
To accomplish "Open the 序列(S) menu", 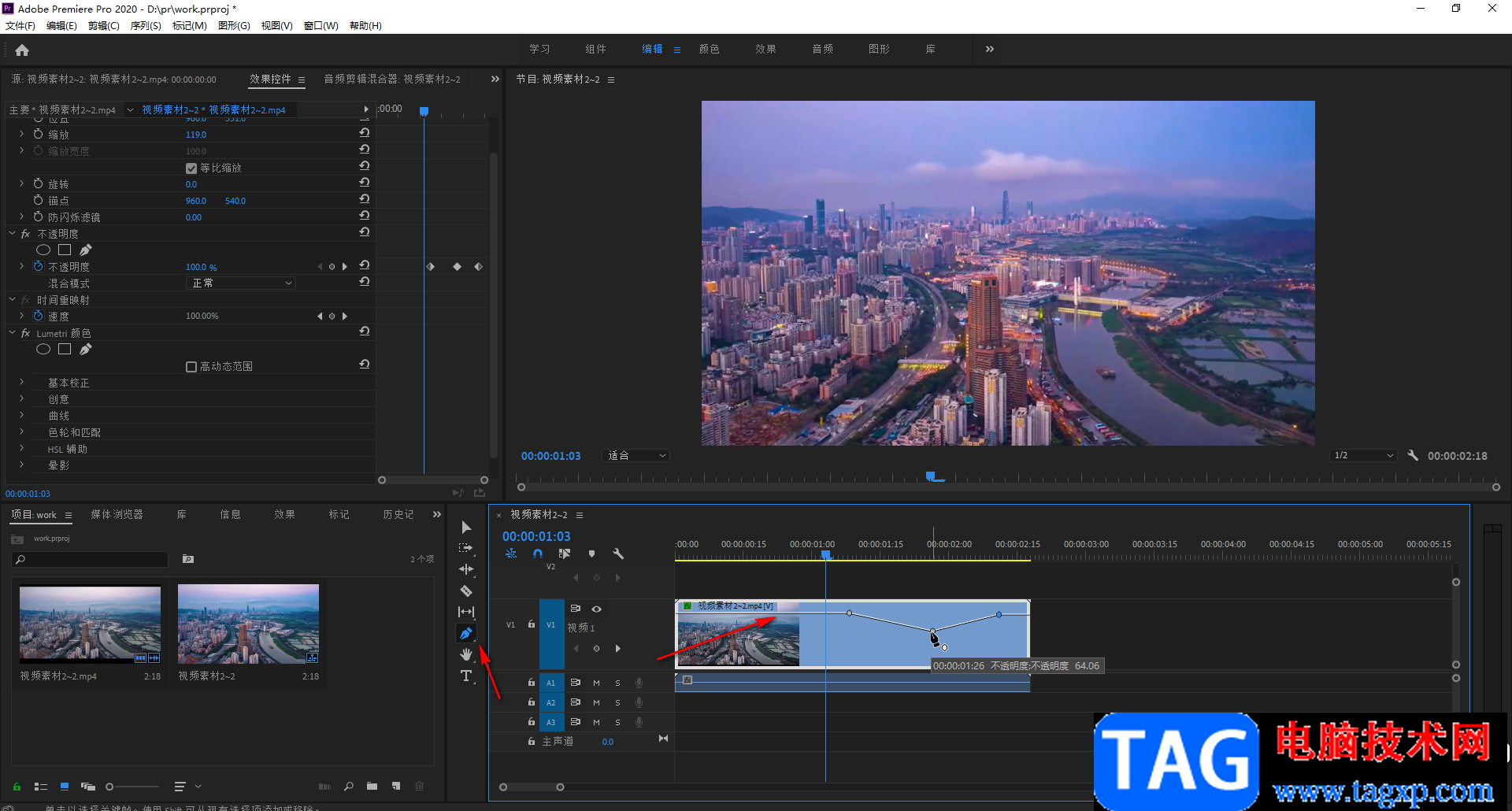I will 146,26.
